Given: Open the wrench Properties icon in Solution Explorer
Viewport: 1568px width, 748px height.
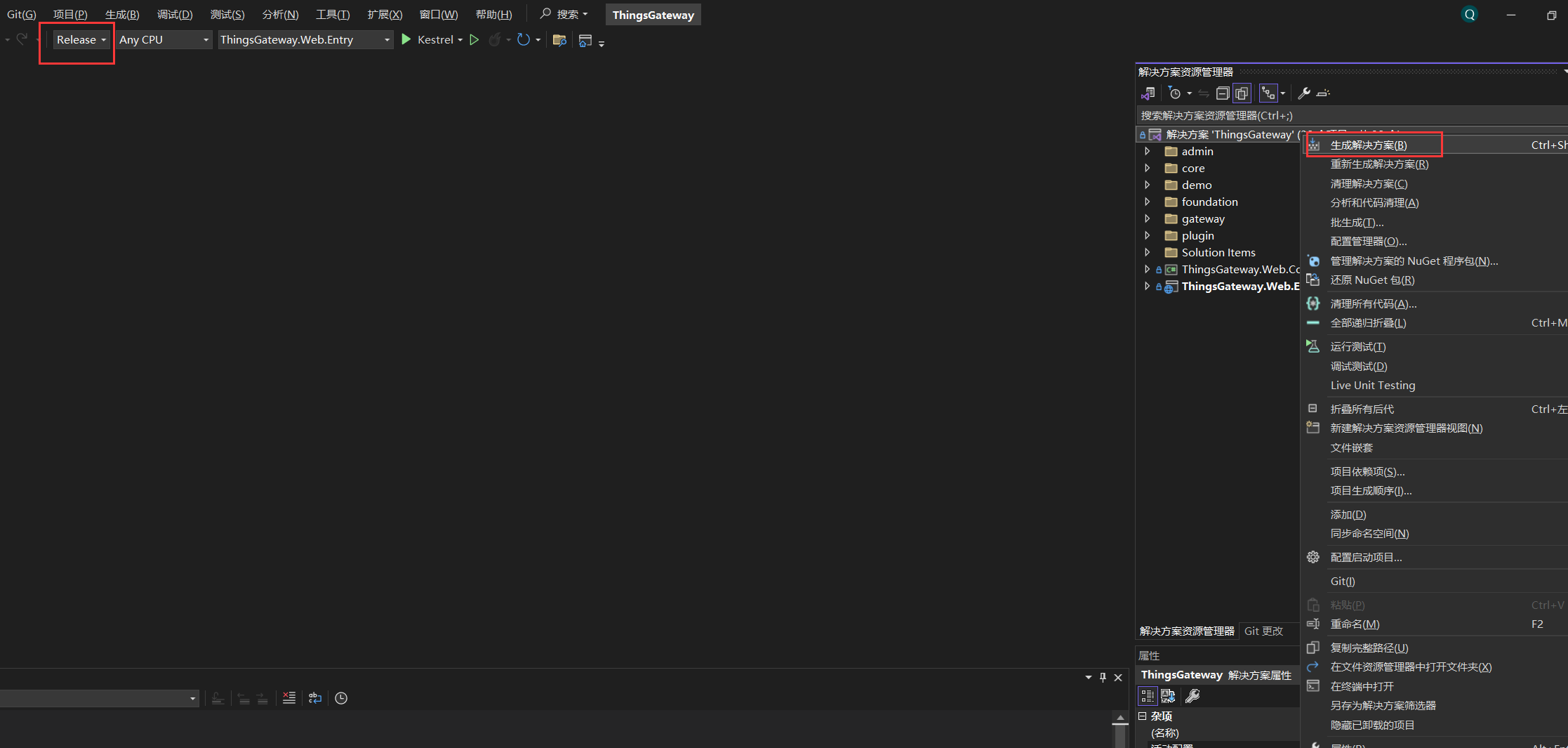Looking at the screenshot, I should click(x=1303, y=93).
